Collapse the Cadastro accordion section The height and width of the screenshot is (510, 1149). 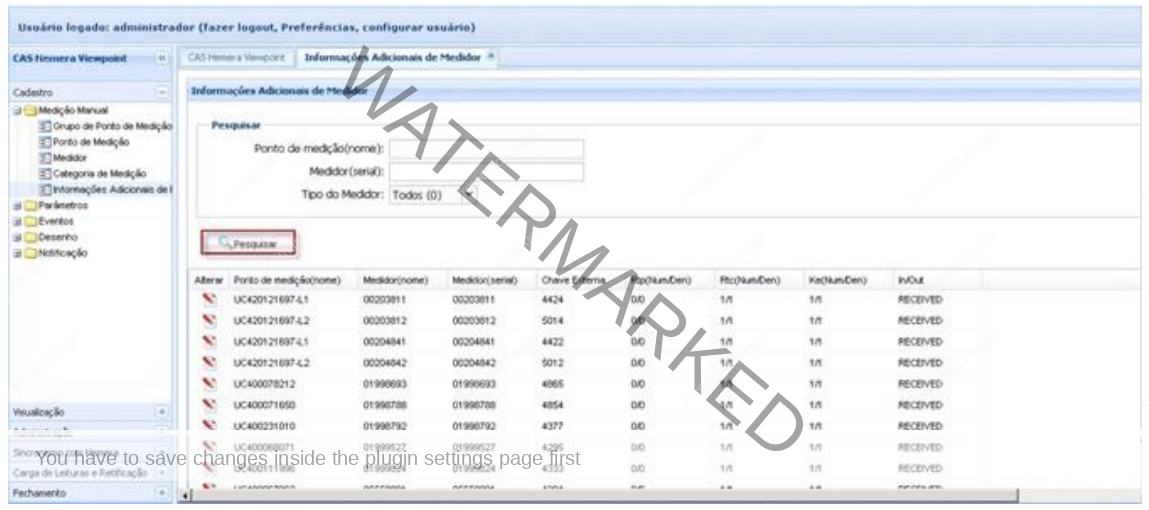tap(163, 92)
